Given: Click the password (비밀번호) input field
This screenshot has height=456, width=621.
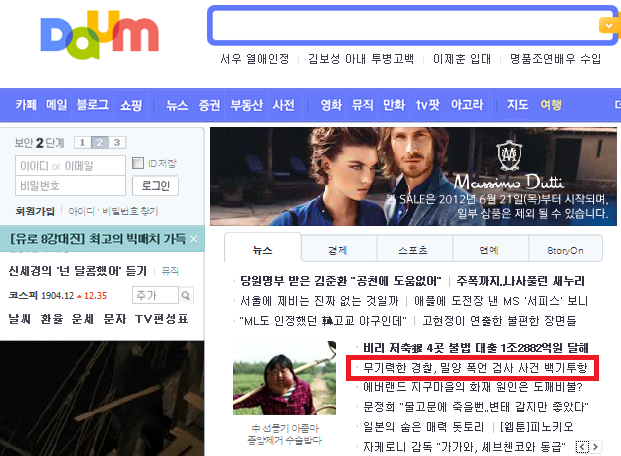Looking at the screenshot, I should tap(70, 185).
